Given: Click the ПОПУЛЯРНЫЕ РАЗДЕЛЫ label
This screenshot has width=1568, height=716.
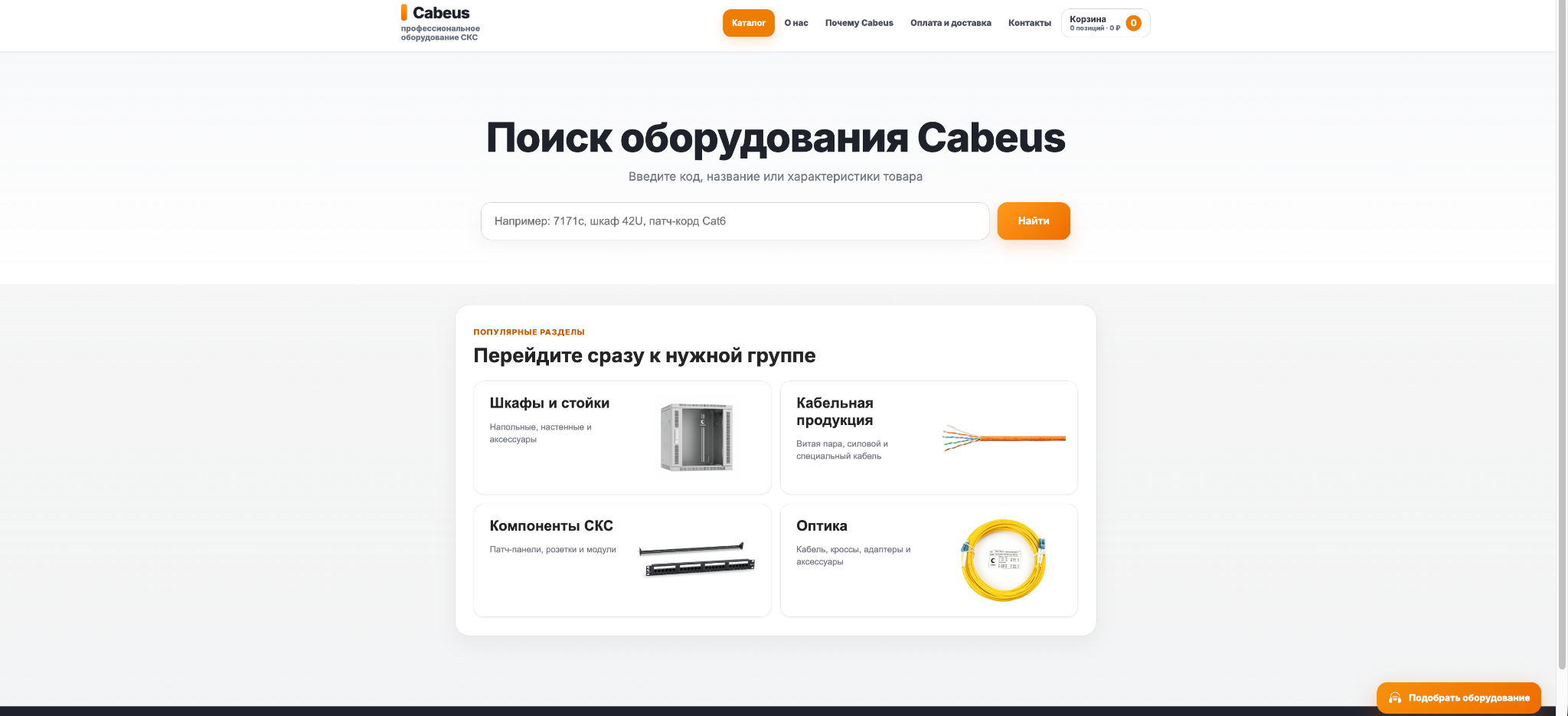Looking at the screenshot, I should click(529, 332).
